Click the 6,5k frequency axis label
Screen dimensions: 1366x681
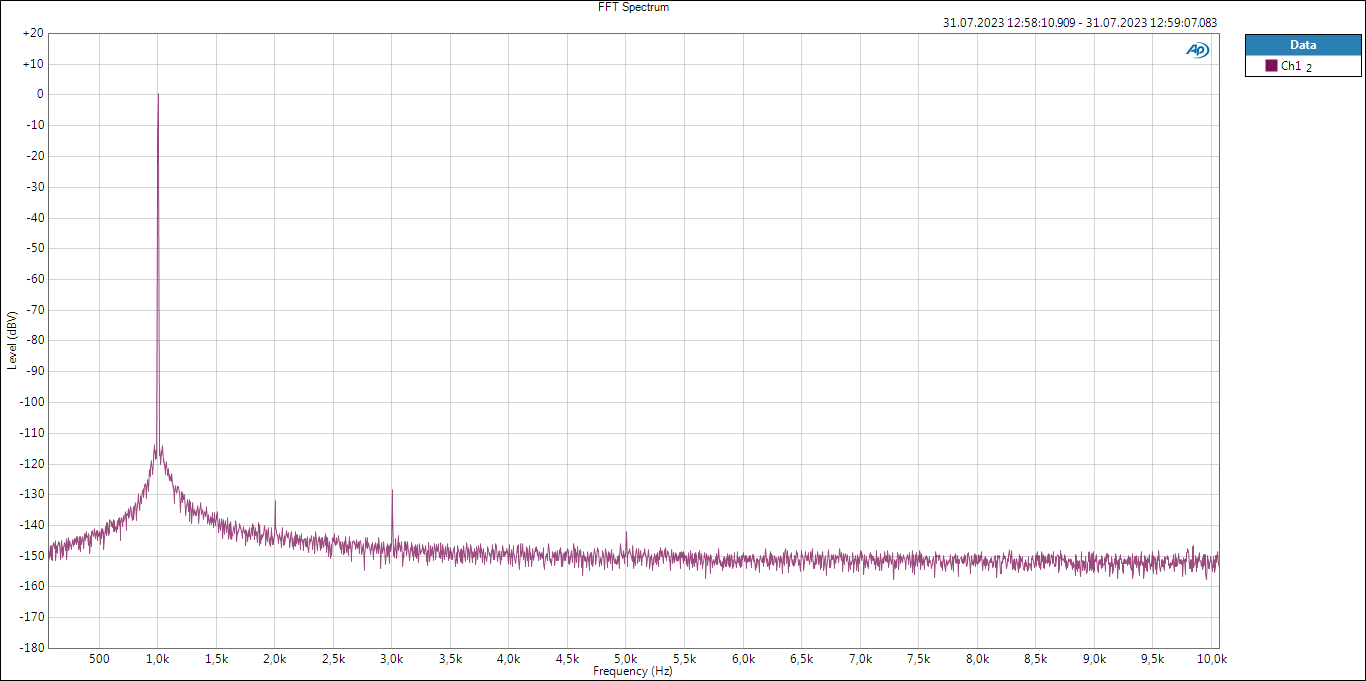(x=802, y=659)
